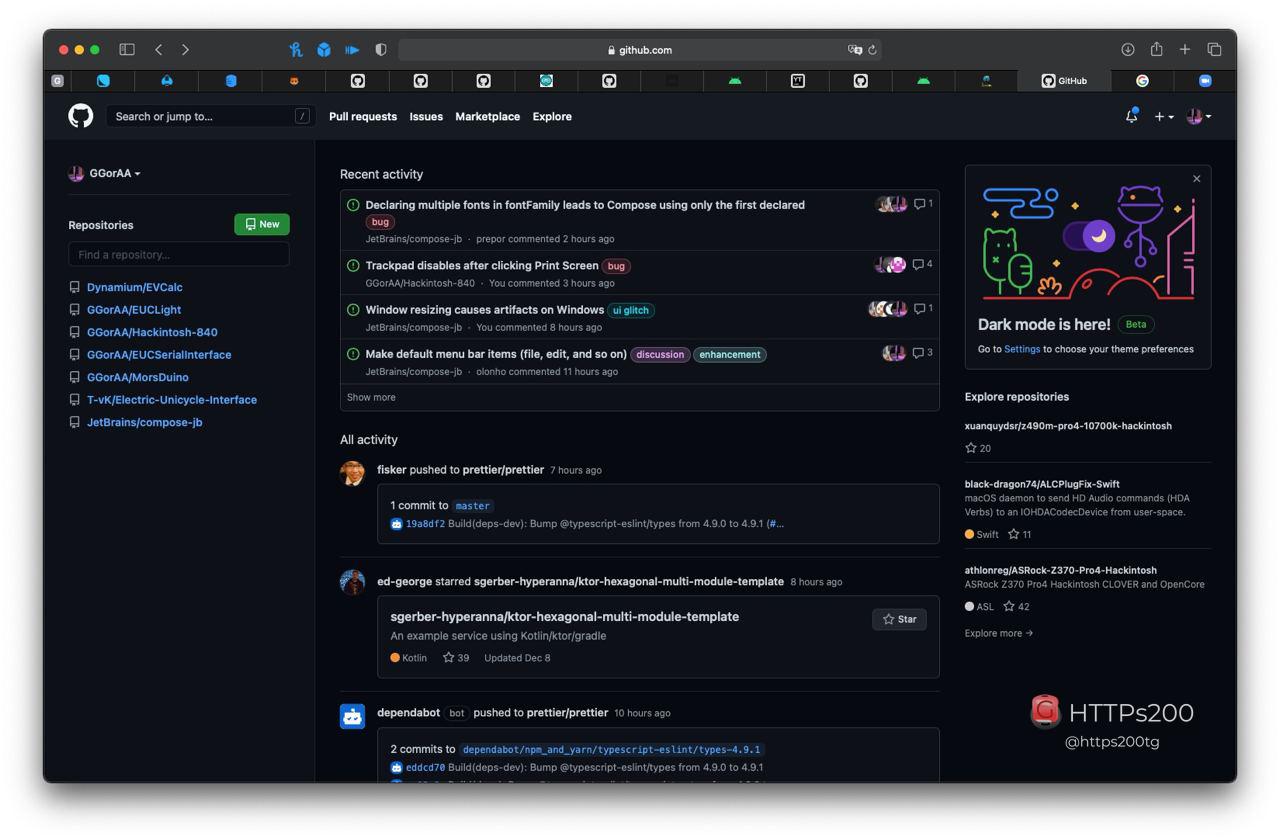Viewport: 1280px width, 840px height.
Task: Open commit 19a8df2 link
Action: point(425,523)
